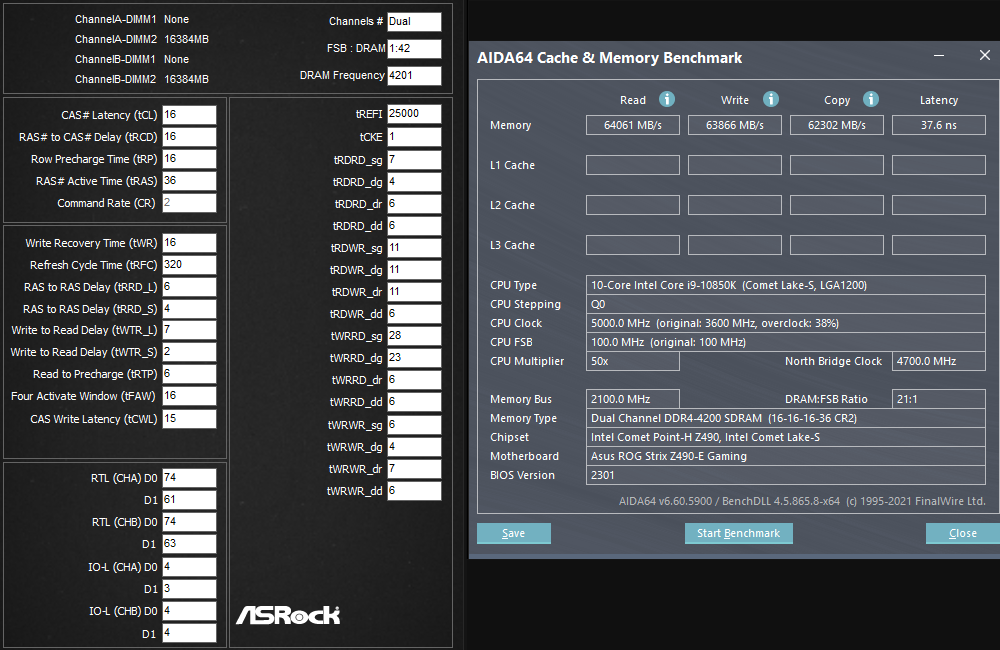This screenshot has width=1000, height=650.
Task: Click the Write Recovery Time (tWR) field
Action: (x=189, y=243)
